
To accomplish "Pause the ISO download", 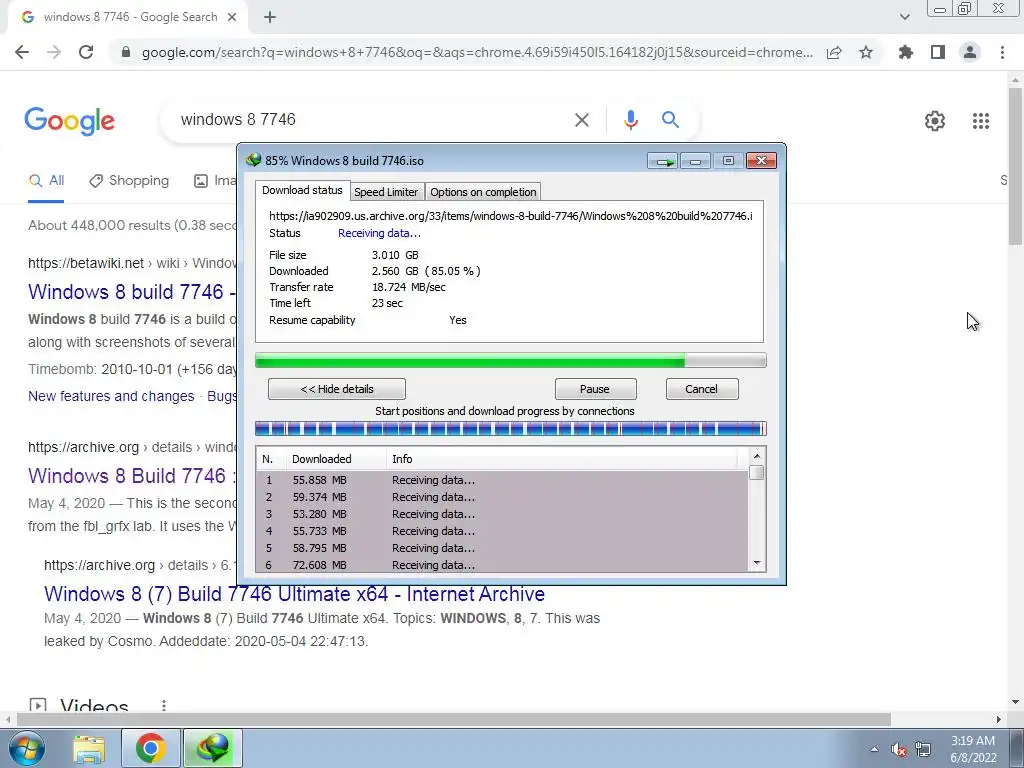I will tap(596, 389).
